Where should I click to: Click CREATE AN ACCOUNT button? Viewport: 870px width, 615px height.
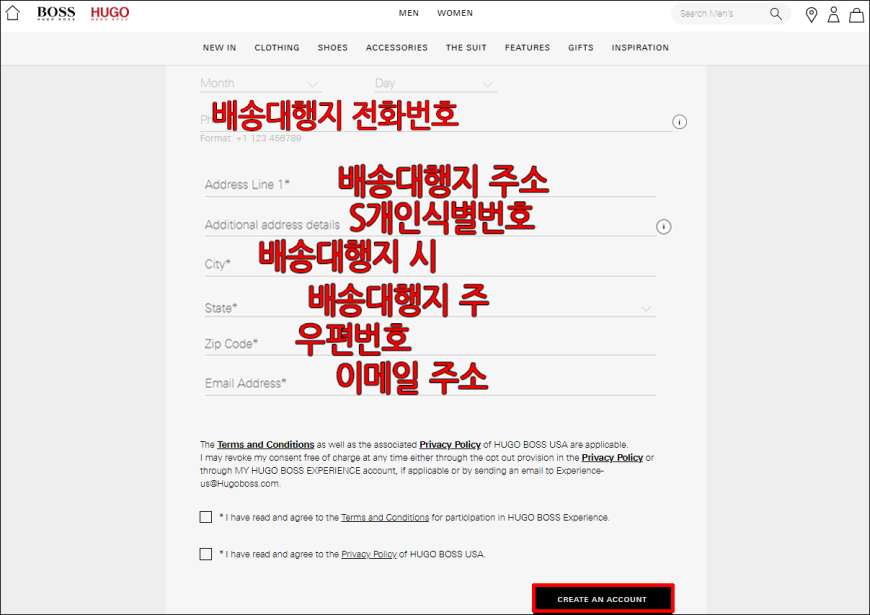(603, 599)
